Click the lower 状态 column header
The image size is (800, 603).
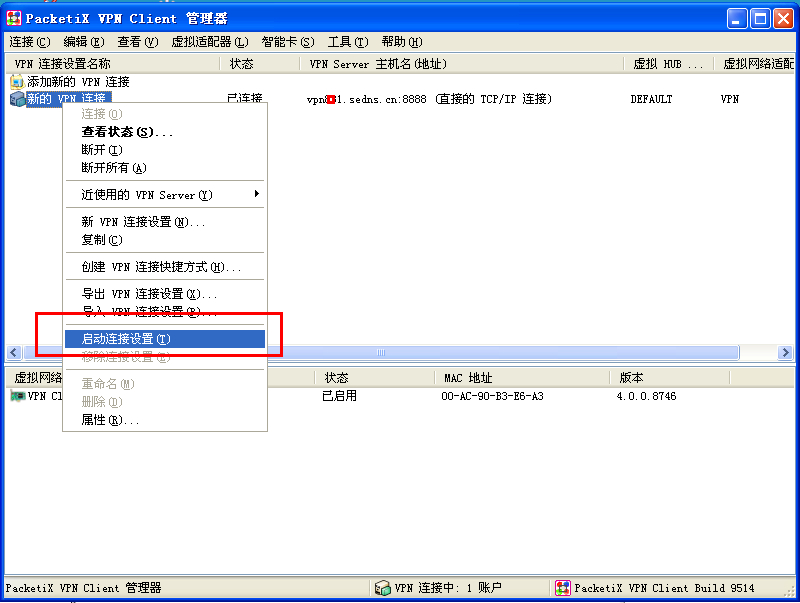(375, 378)
